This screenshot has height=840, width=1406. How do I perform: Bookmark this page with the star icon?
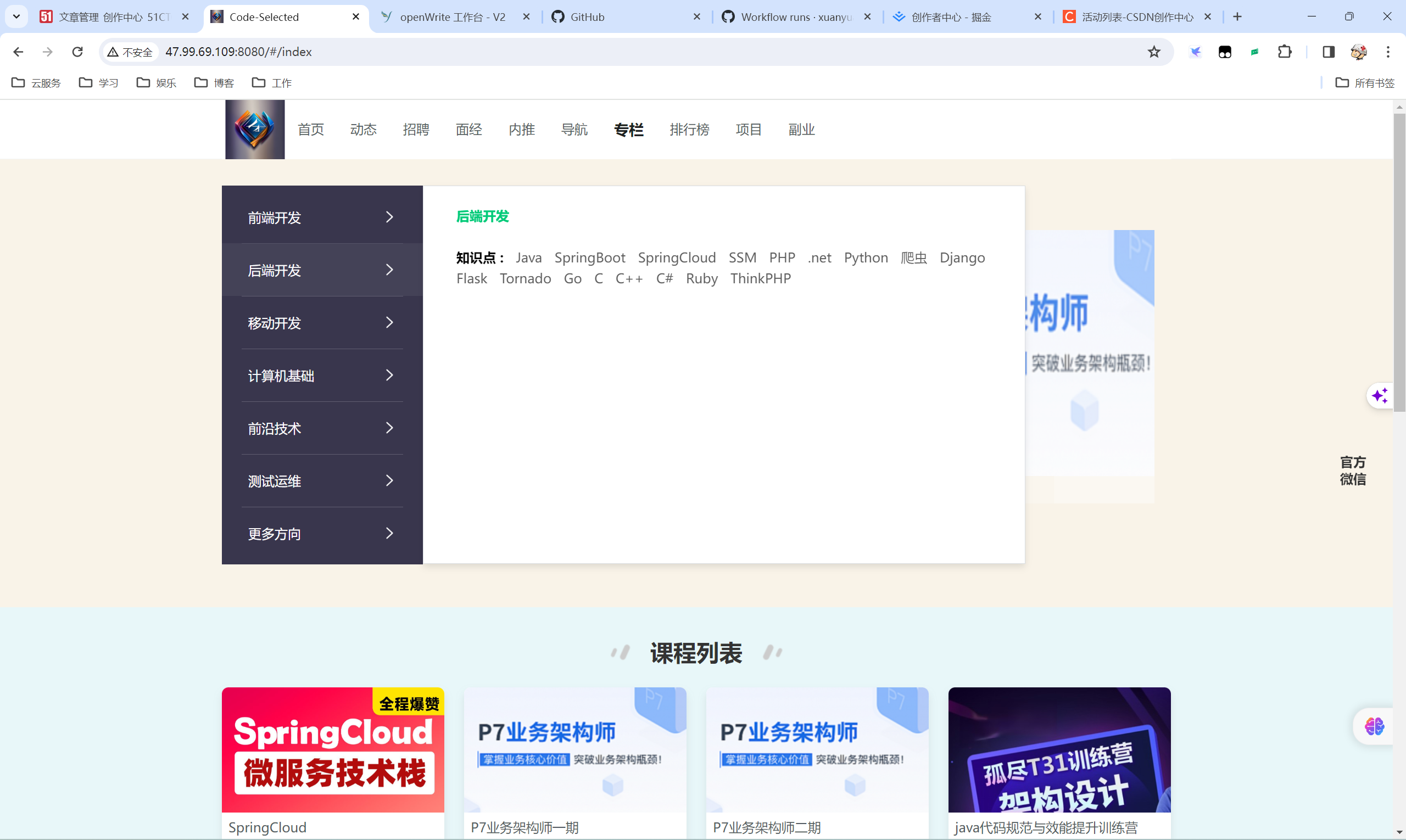click(1154, 52)
